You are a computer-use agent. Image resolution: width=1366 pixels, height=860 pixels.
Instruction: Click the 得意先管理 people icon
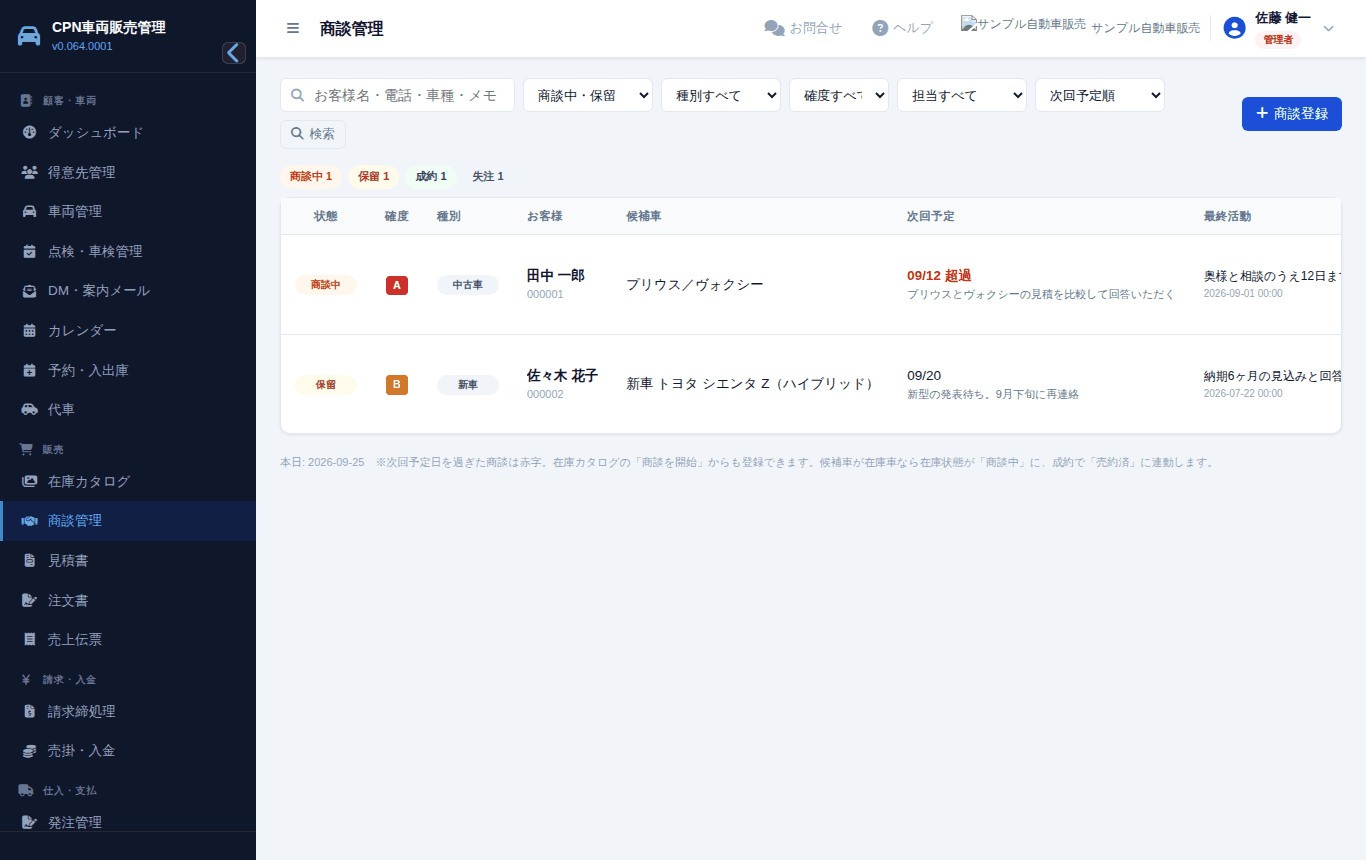point(29,172)
